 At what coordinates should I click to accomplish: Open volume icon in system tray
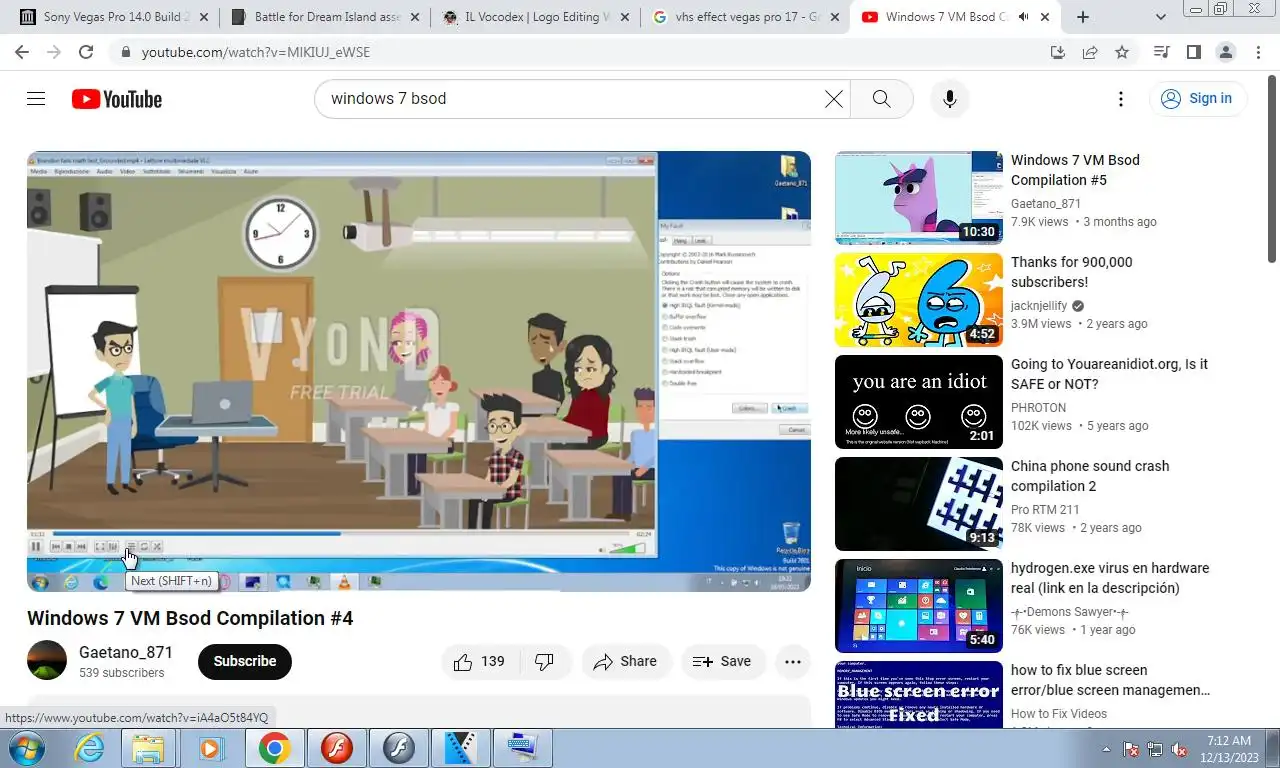(1179, 748)
